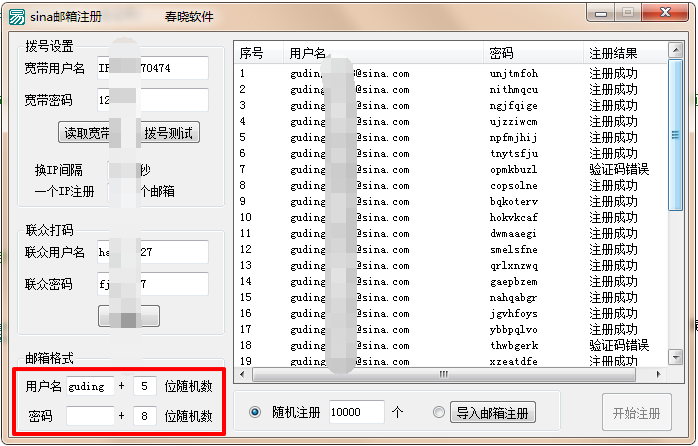This screenshot has height=446, width=698.
Task: Select the row with password ujzziwcm
Action: (x=451, y=122)
